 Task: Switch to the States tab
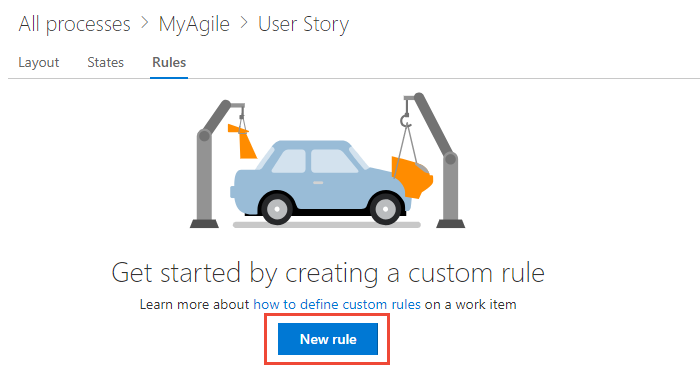pyautogui.click(x=105, y=63)
